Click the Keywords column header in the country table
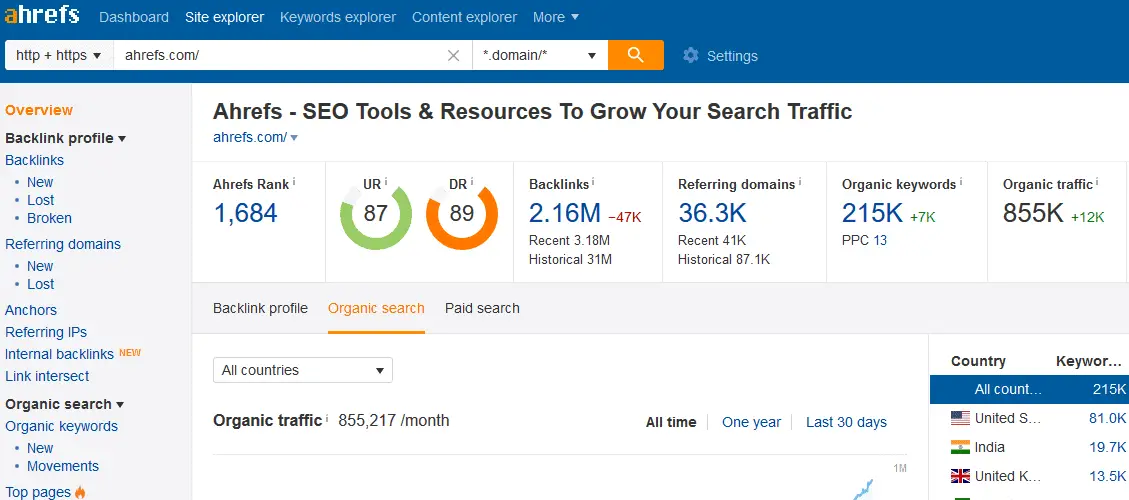 tap(1088, 362)
